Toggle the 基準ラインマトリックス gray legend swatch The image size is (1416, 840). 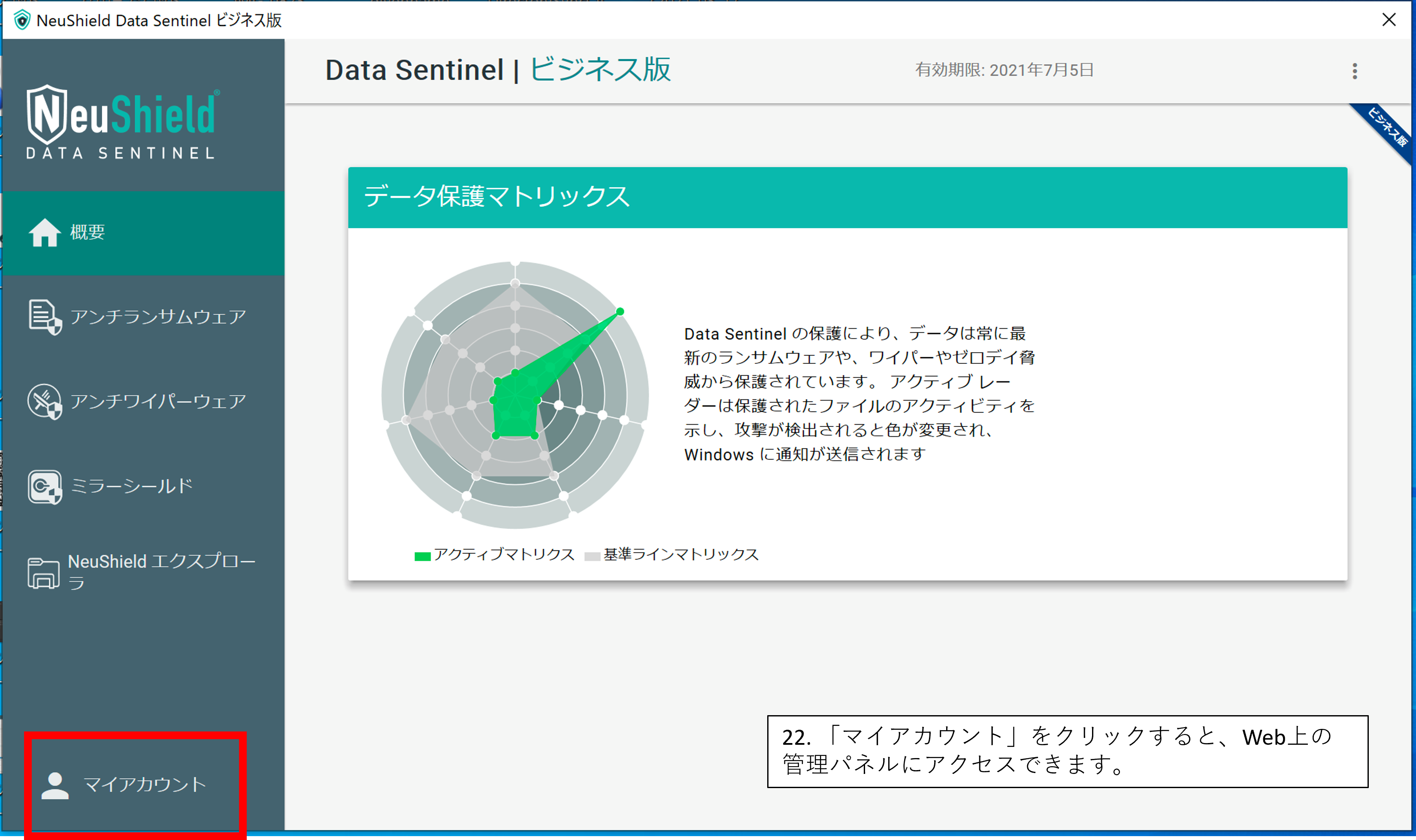592,556
